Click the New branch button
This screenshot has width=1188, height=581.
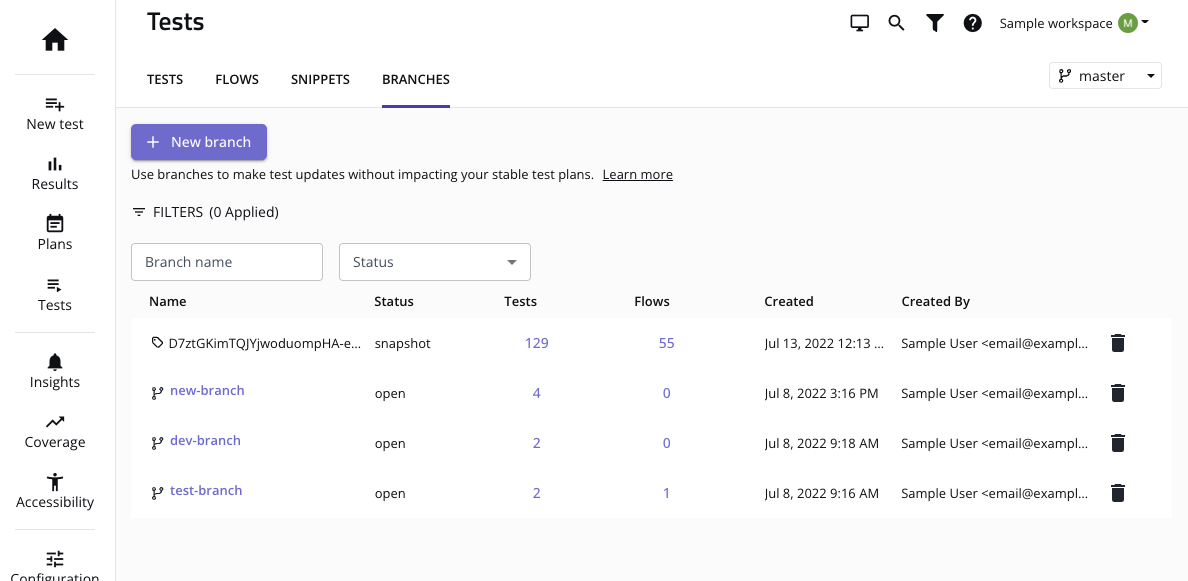point(199,142)
